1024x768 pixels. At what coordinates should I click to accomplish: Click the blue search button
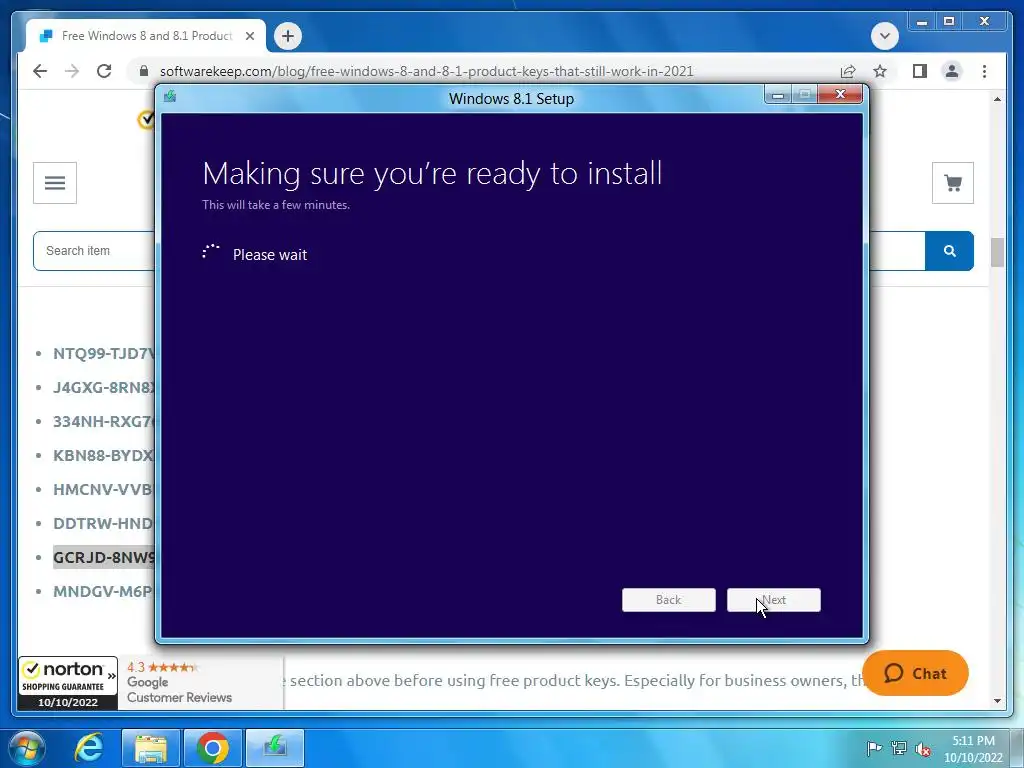[x=950, y=251]
